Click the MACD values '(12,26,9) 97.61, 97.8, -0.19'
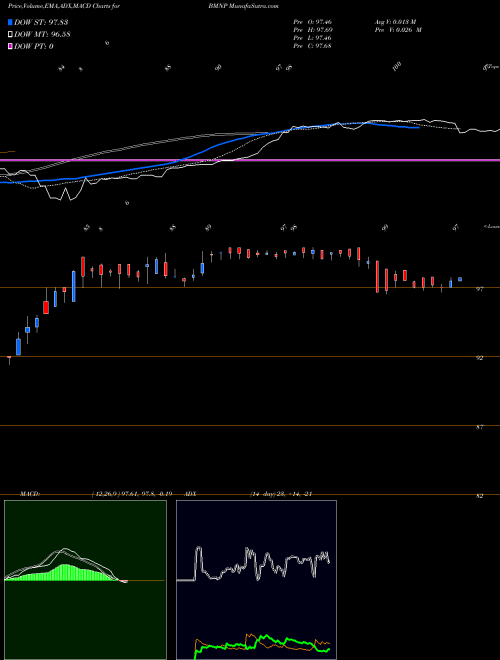500x660 pixels. click(x=132, y=494)
